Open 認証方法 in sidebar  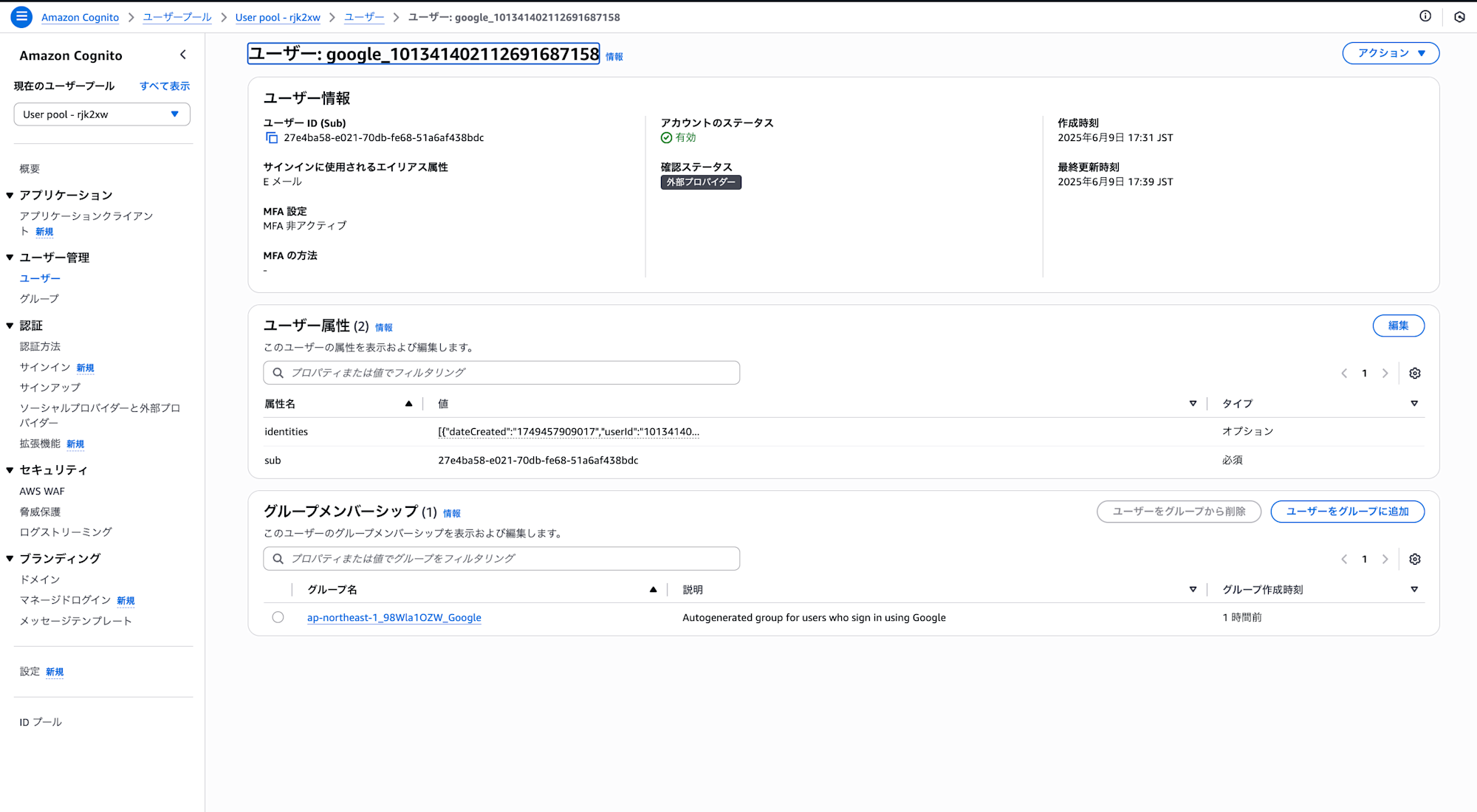[x=40, y=346]
